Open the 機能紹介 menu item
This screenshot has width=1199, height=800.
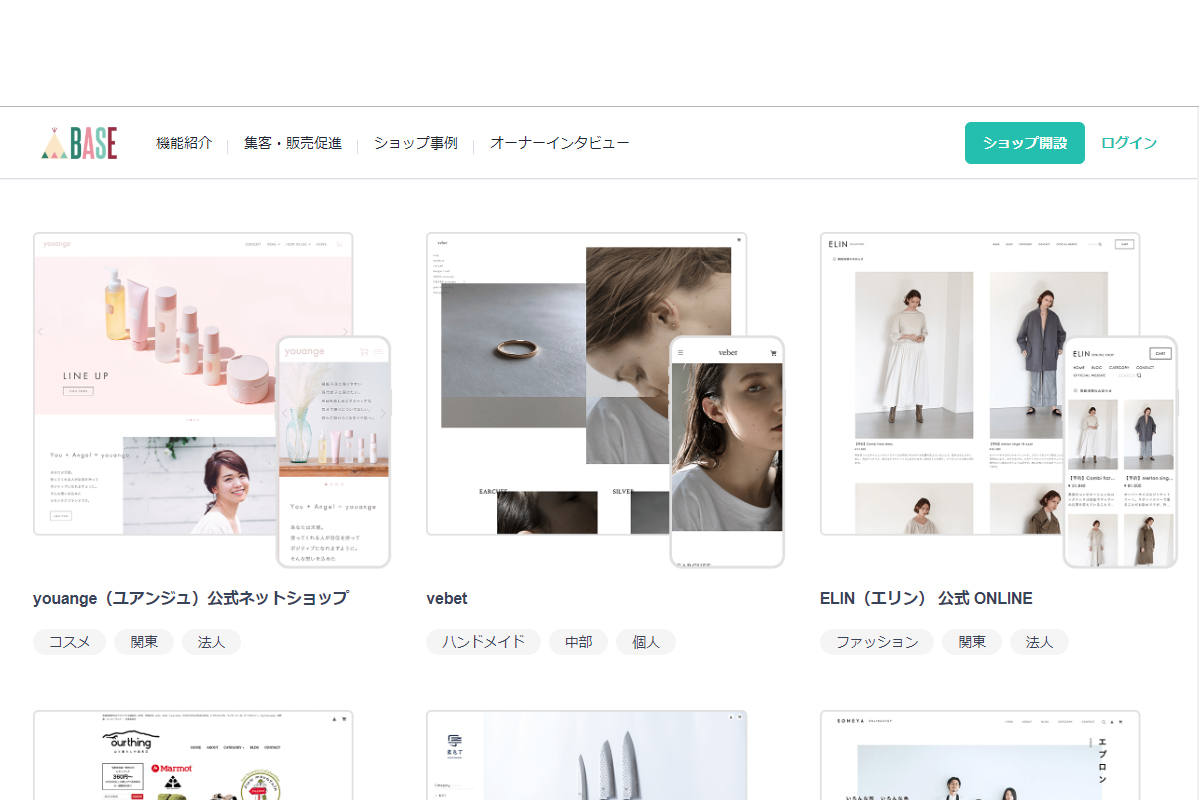[x=184, y=143]
